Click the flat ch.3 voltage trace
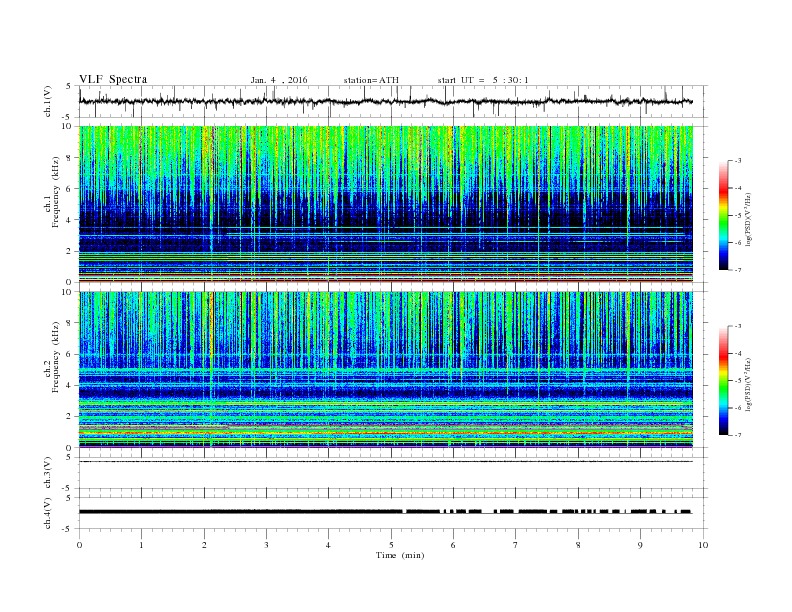Image resolution: width=792 pixels, height=612 pixels. [x=385, y=462]
